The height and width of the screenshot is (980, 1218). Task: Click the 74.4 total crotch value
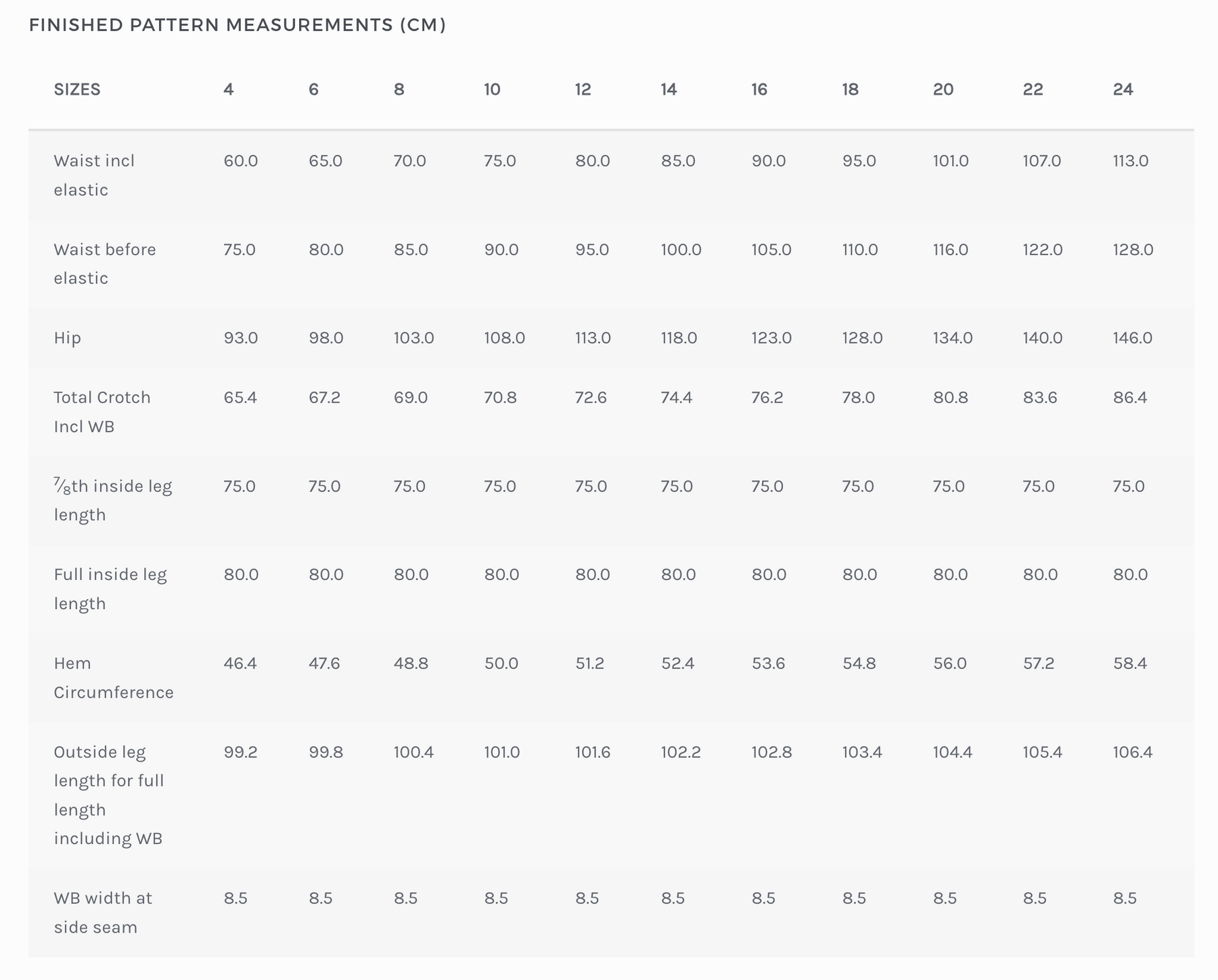click(x=677, y=397)
